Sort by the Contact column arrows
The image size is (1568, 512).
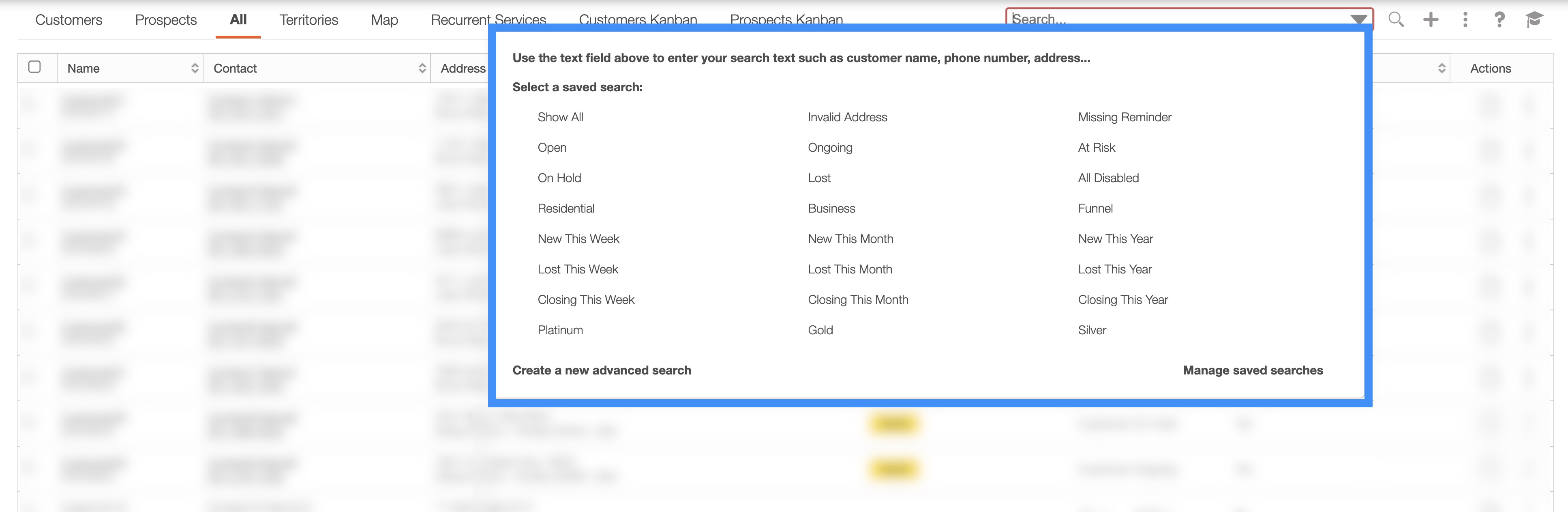(x=422, y=68)
